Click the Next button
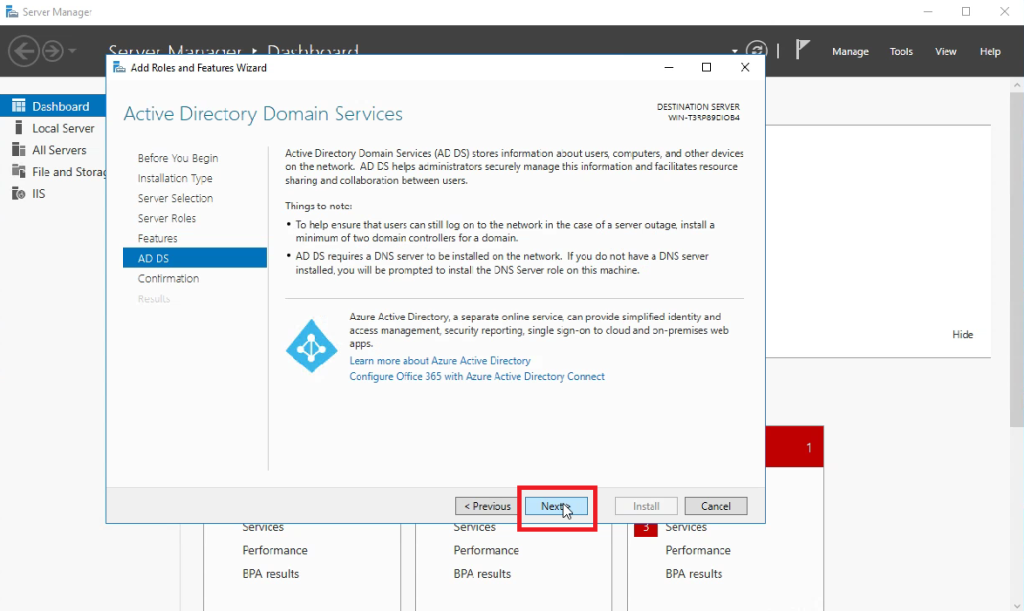Screen dimensions: 1024x611 [556, 506]
